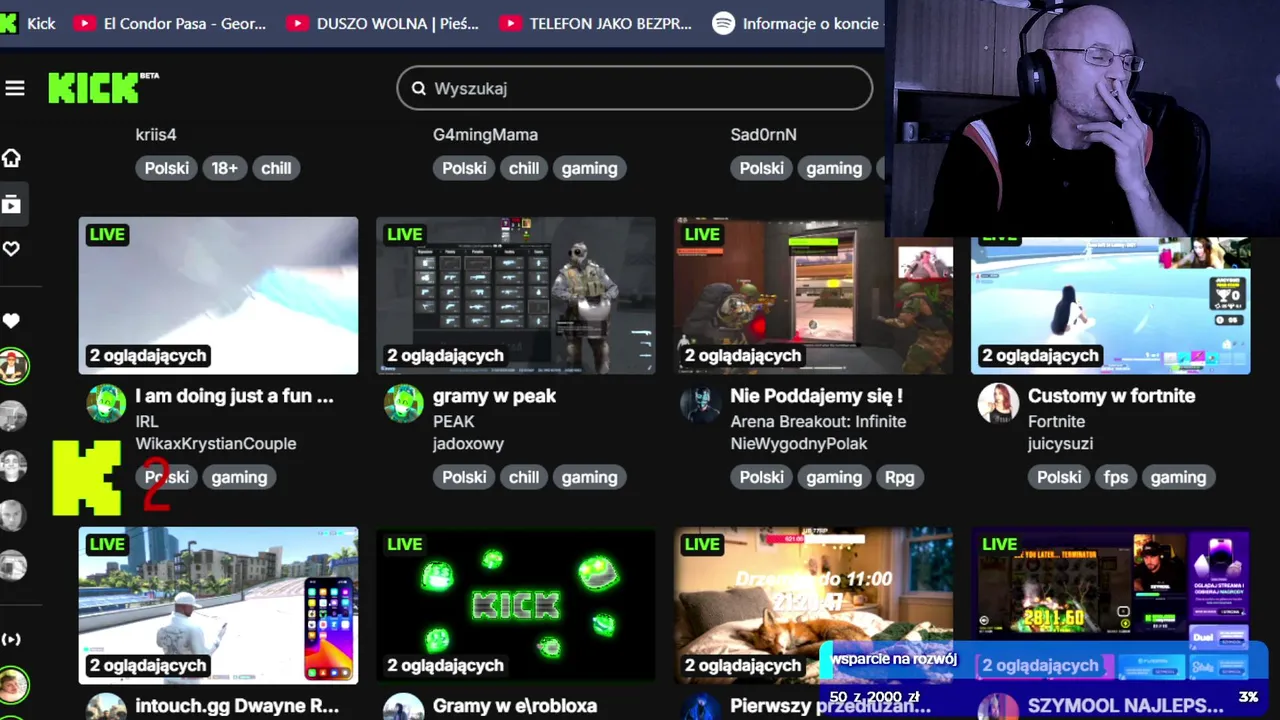Open the PEAK category link
This screenshot has width=1280, height=720.
coord(453,421)
